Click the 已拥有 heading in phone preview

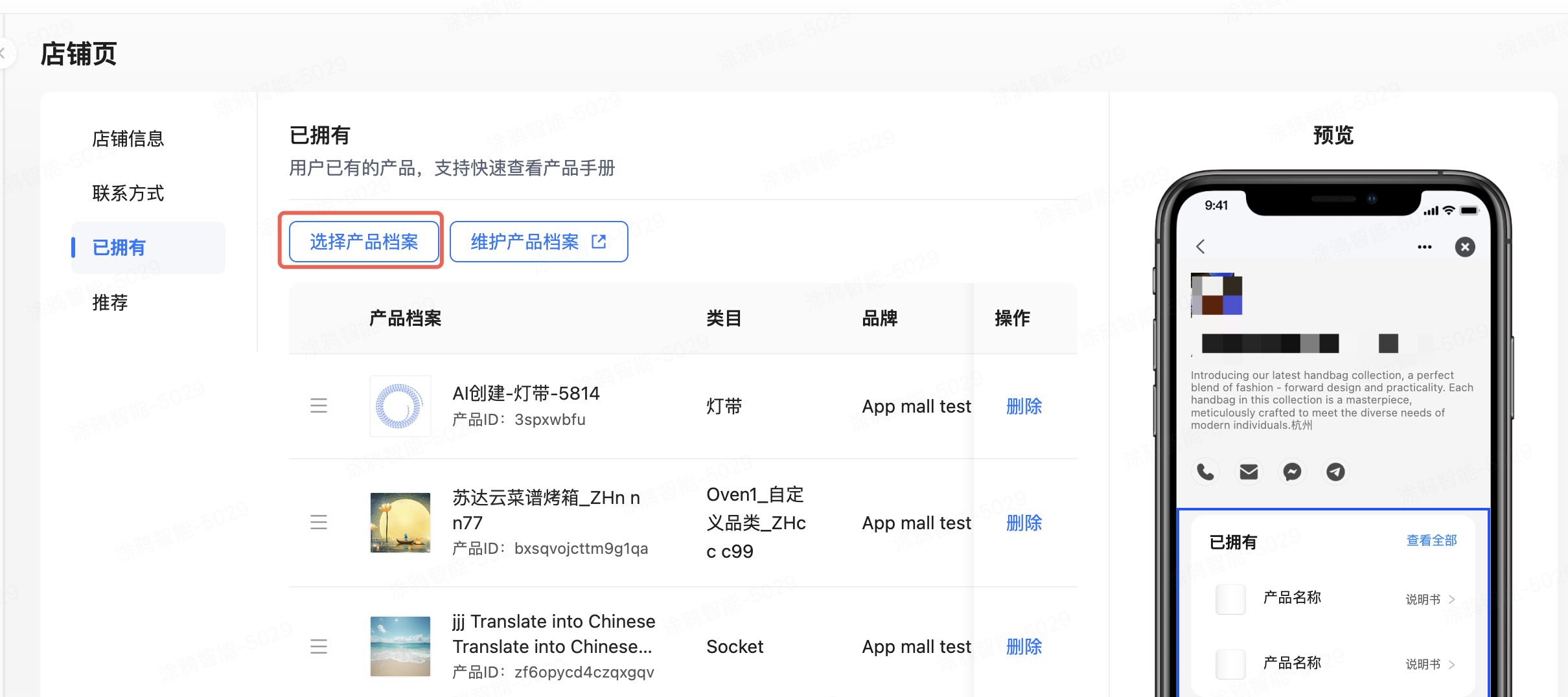[1233, 542]
